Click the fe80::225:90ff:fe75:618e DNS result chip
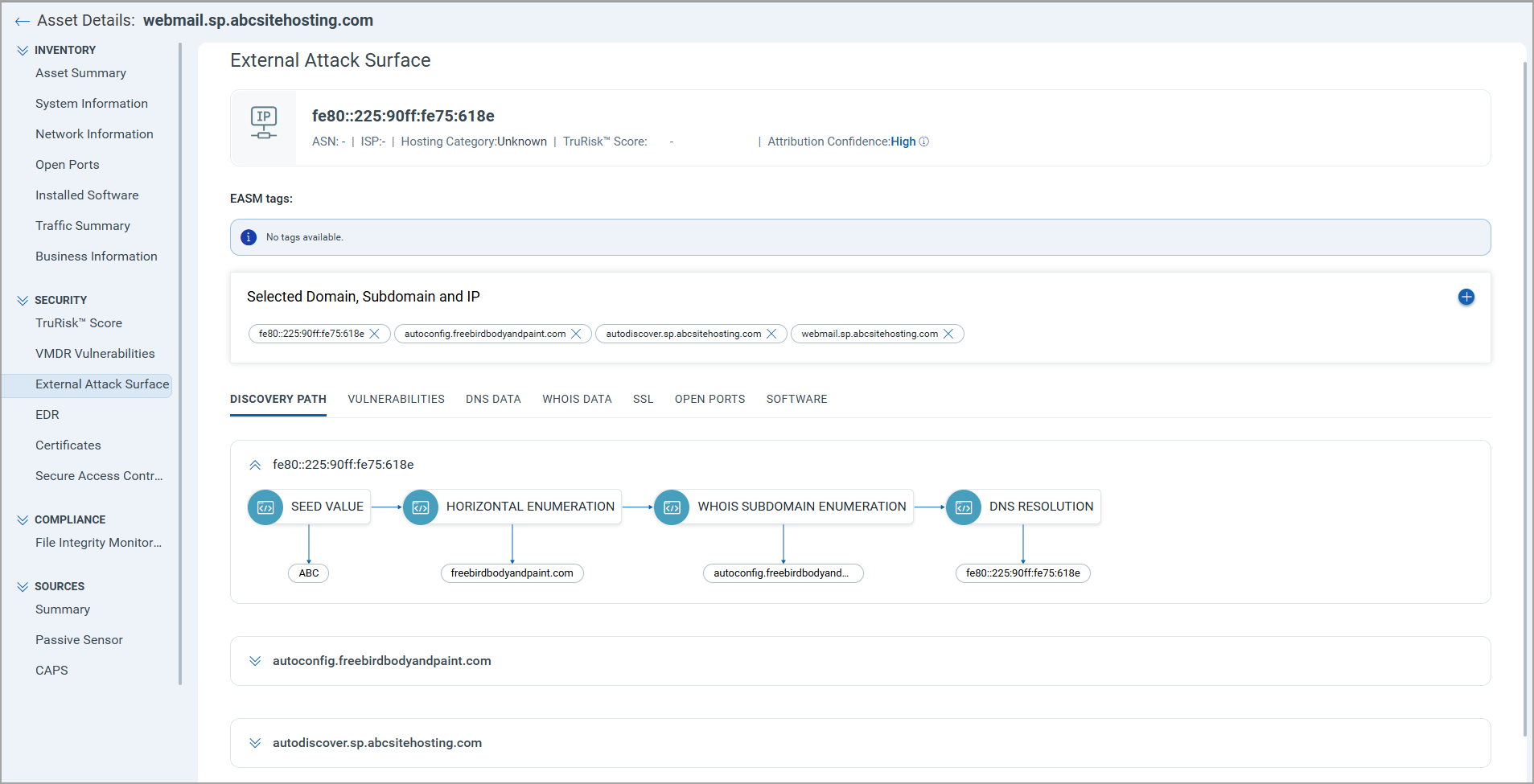Viewport: 1534px width, 784px height. click(1023, 573)
